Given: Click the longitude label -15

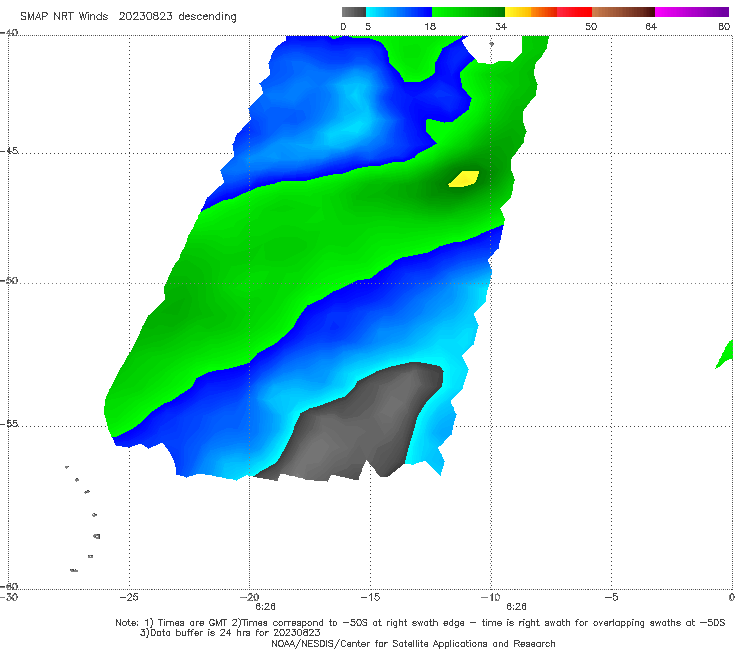Looking at the screenshot, I should point(370,597).
